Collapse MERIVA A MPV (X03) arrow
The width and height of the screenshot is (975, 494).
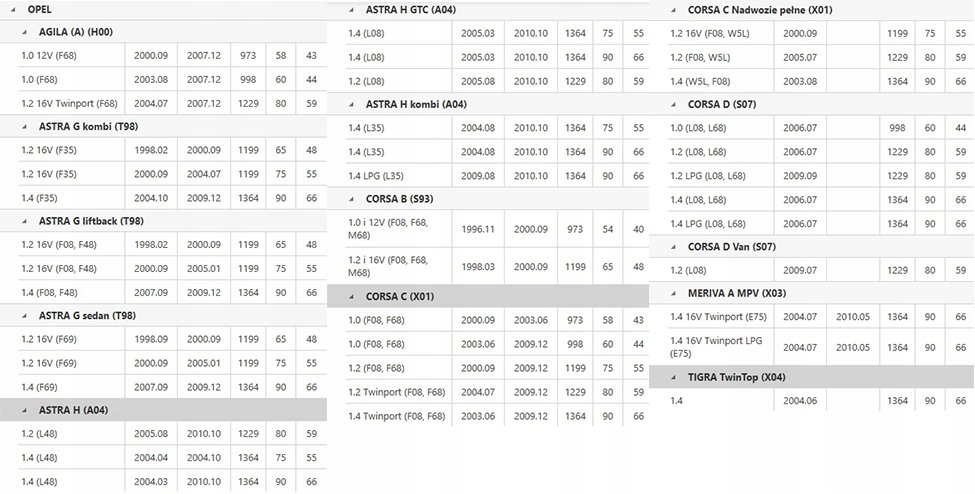673,293
